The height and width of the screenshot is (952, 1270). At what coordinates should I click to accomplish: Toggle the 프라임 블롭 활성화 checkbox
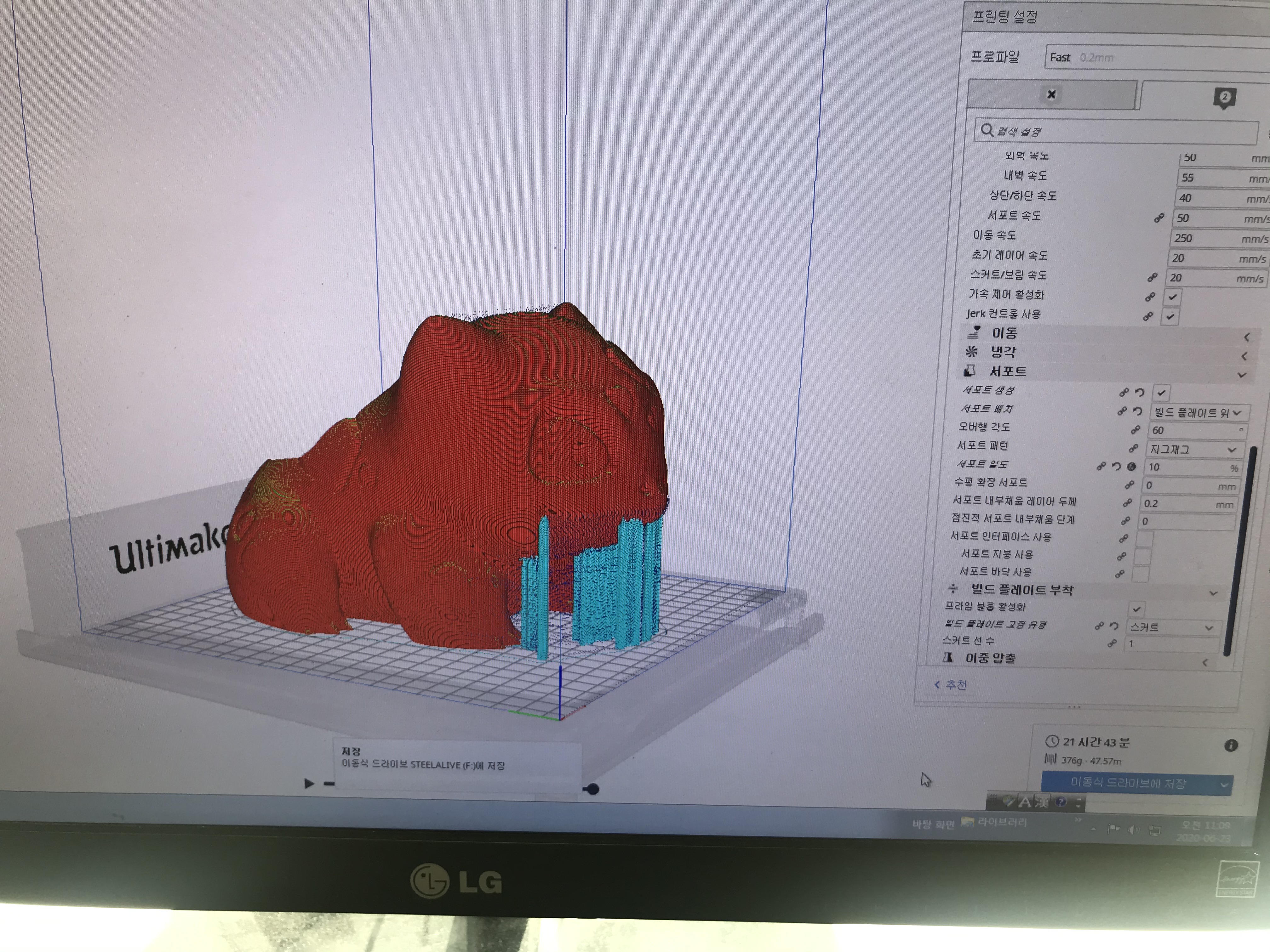pyautogui.click(x=1136, y=608)
